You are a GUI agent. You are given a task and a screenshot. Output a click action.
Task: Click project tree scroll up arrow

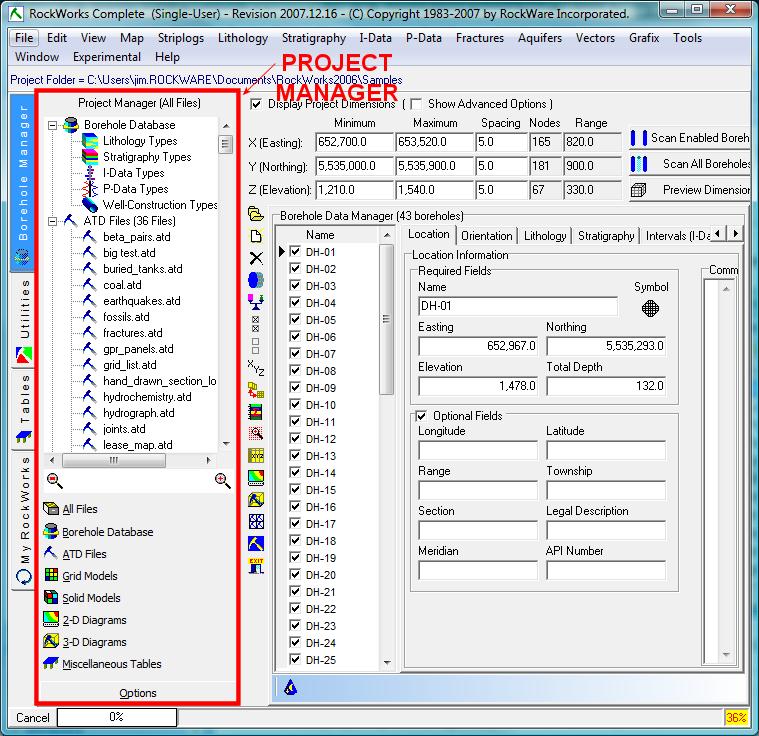226,126
